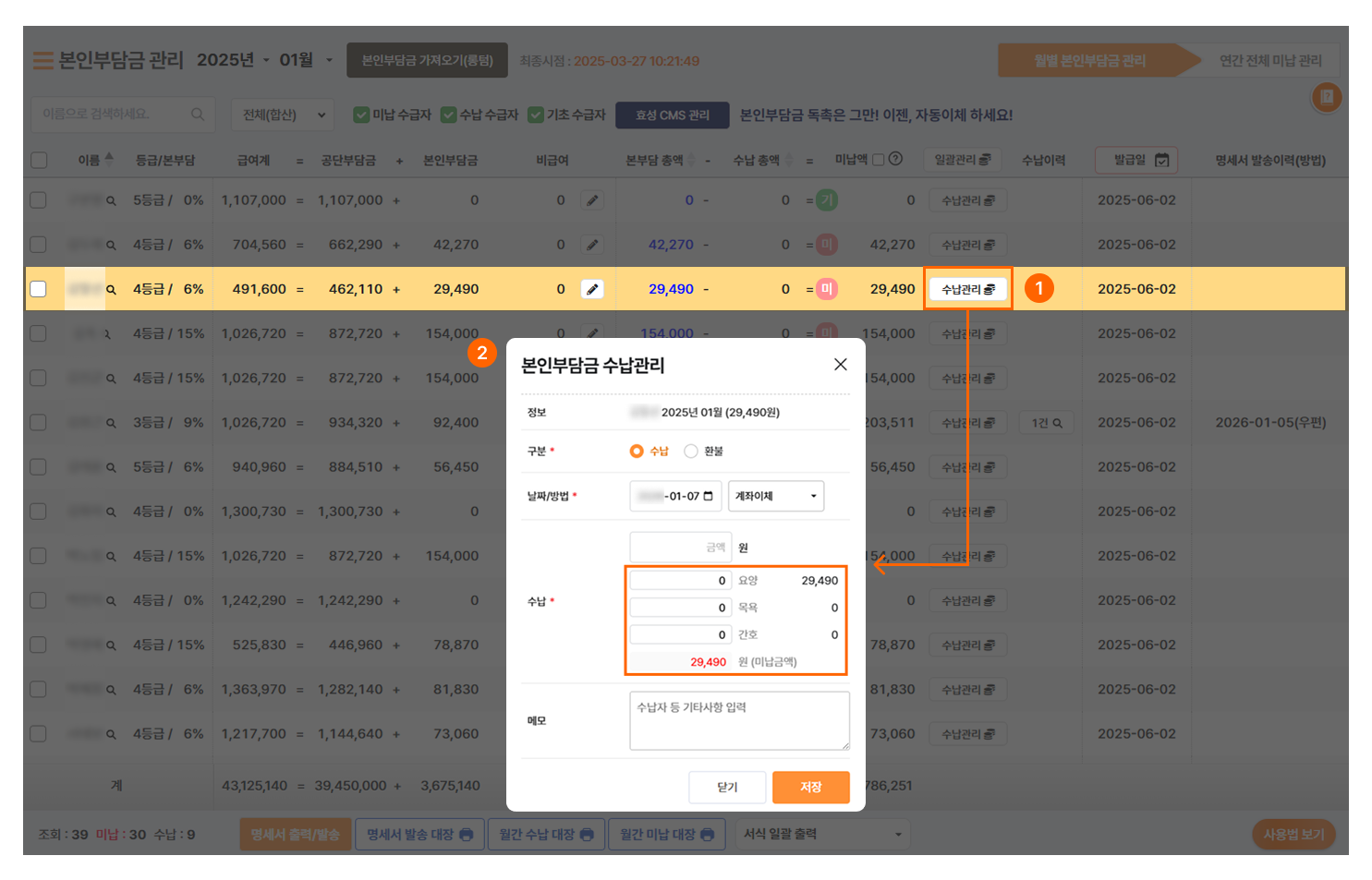The height and width of the screenshot is (880, 1372).
Task: Select the 환불 radio button
Action: coord(691,452)
